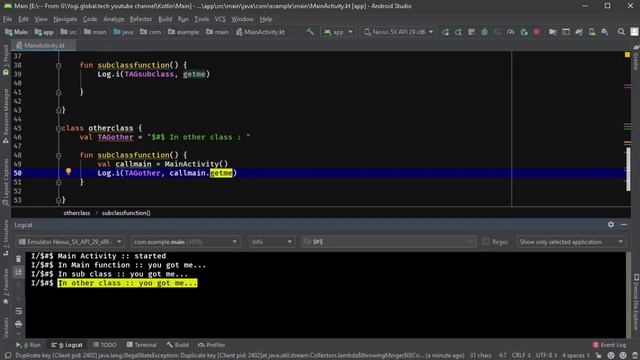Open the SDK Manager icon
Screen dimensions: 640x360
point(605,32)
